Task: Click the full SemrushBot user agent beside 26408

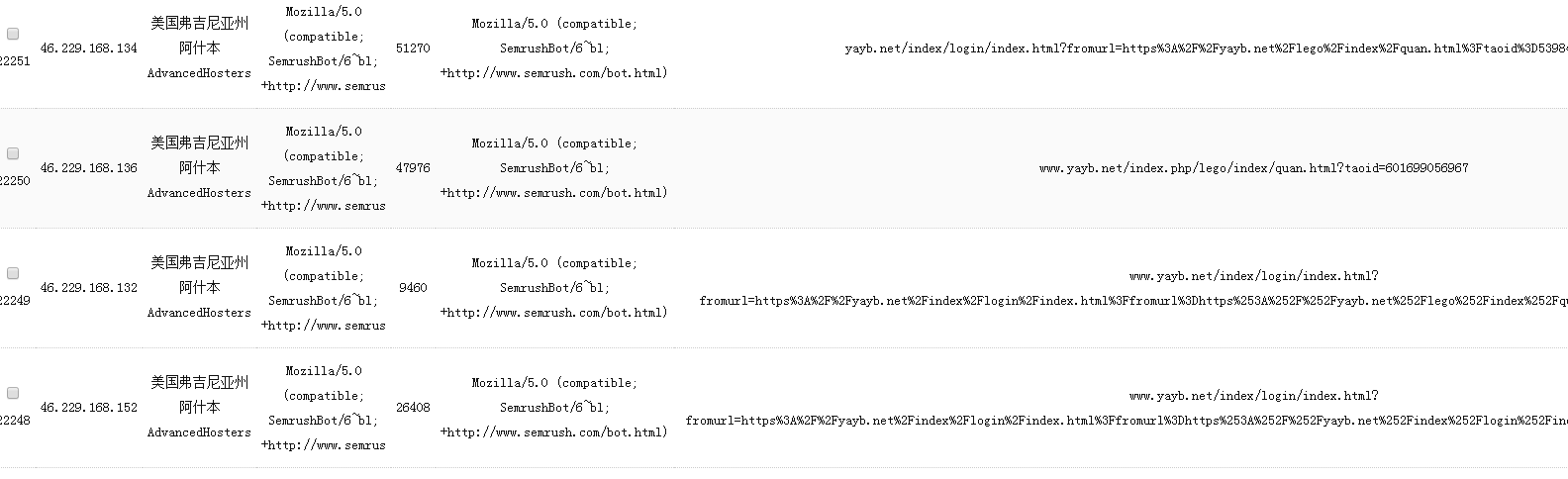Action: pyautogui.click(x=554, y=408)
